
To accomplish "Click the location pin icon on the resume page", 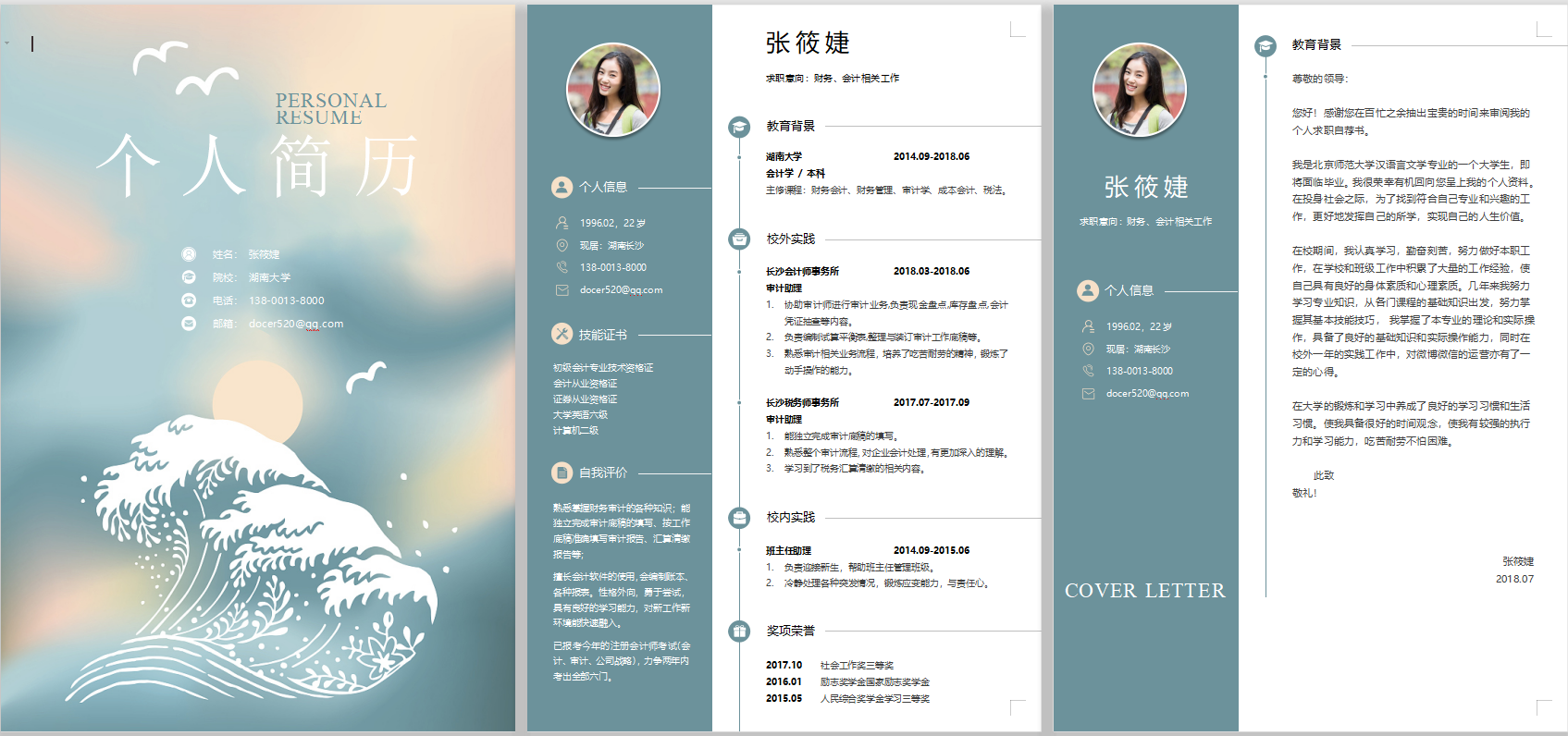I will tap(562, 245).
